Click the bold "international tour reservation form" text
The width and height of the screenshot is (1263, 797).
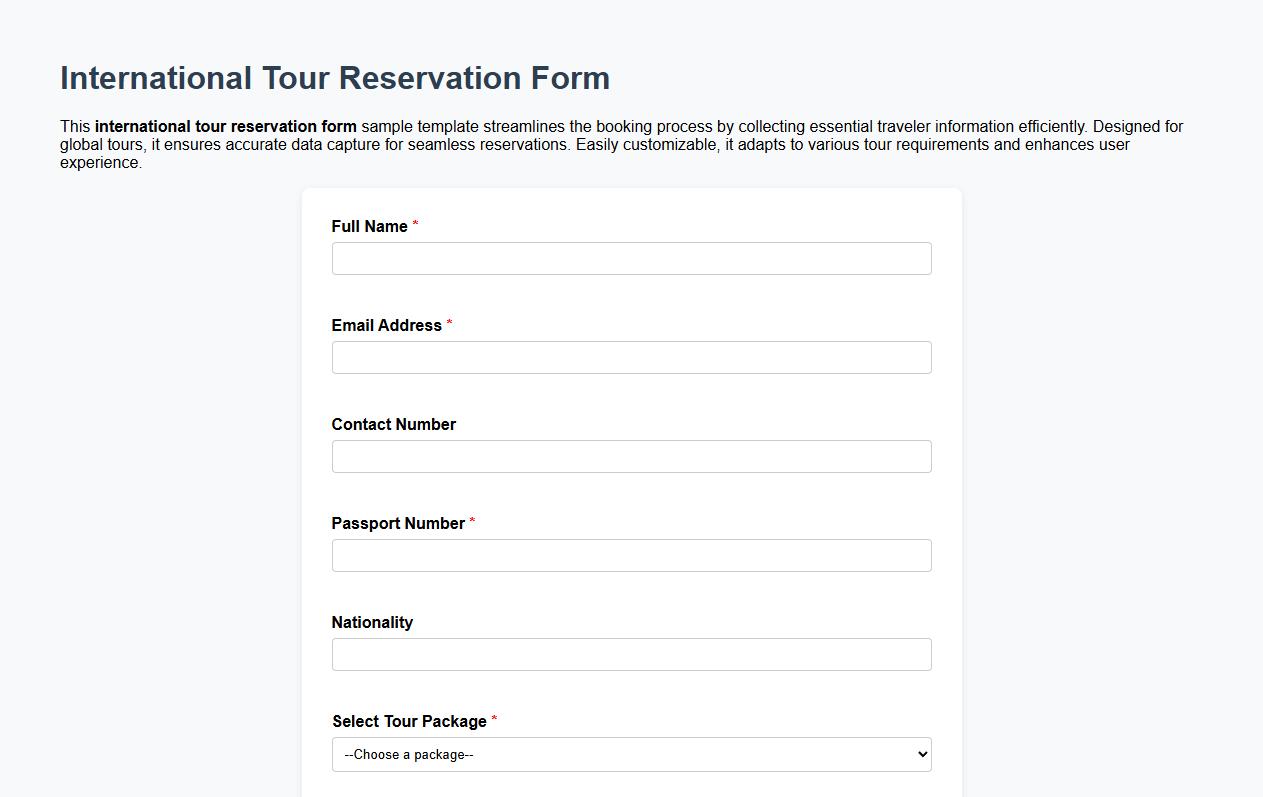tap(225, 126)
